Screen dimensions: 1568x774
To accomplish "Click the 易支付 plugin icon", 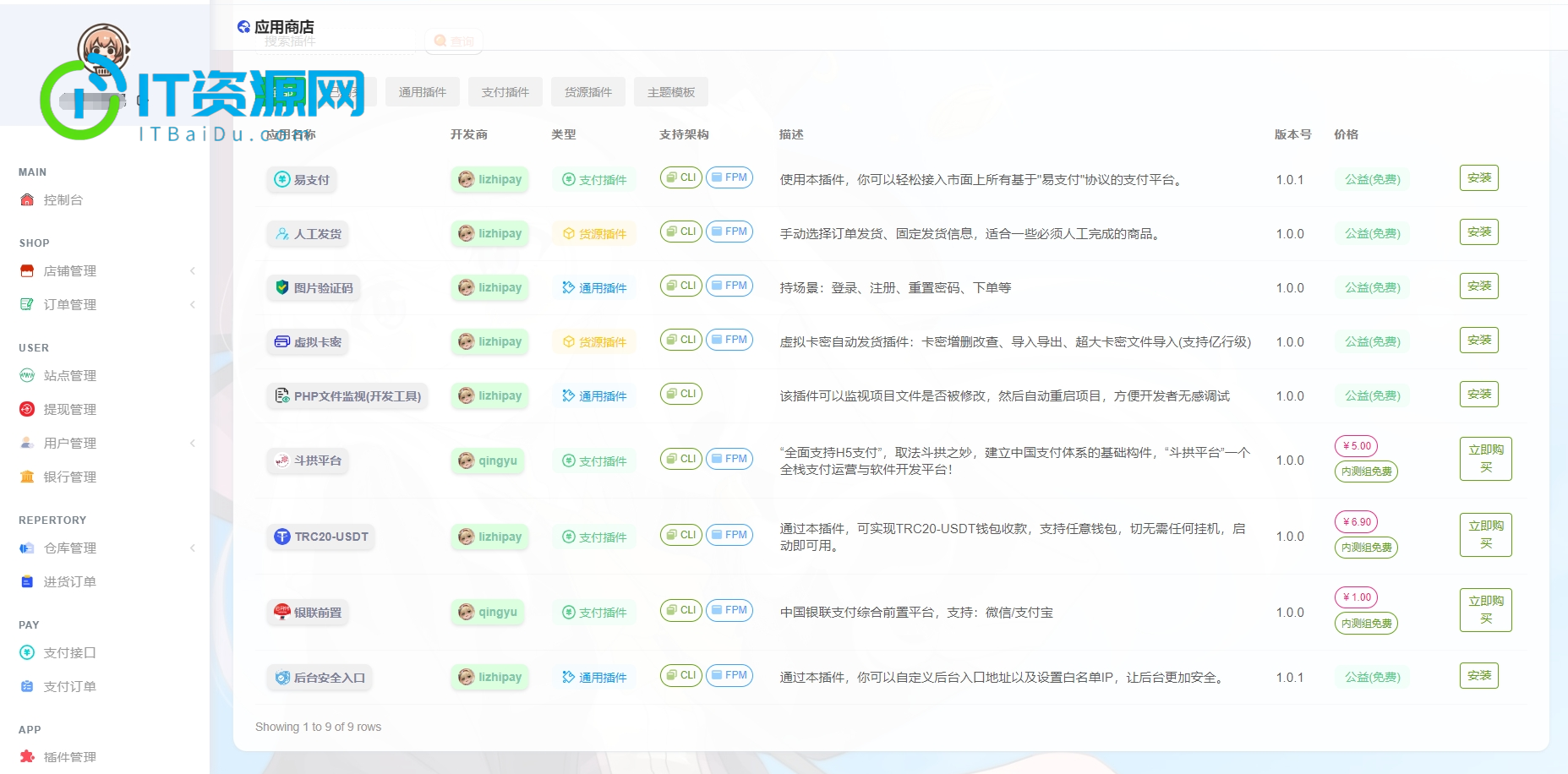I will [282, 179].
